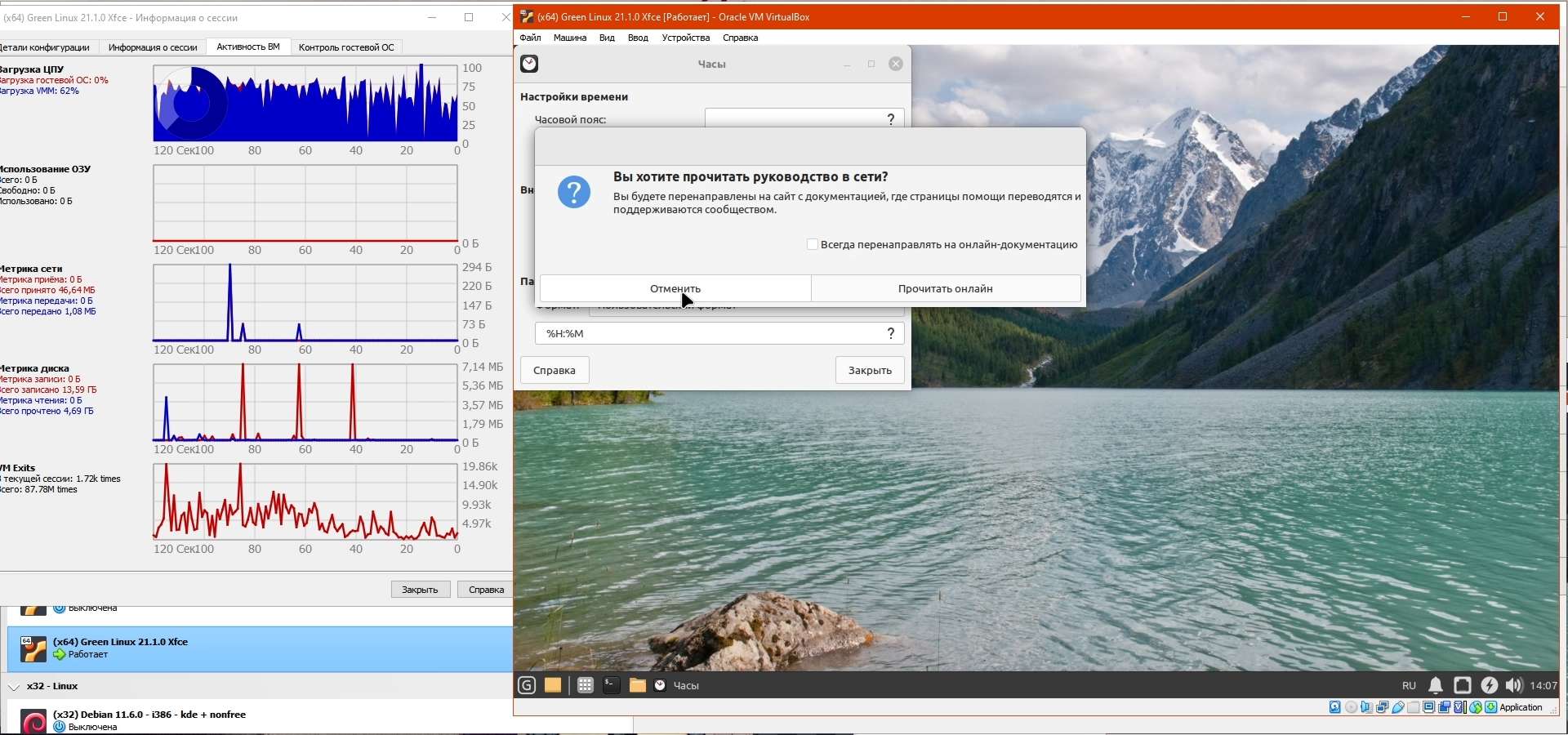Click the rounded square tray icon beside the bell
This screenshot has width=1568, height=735.
tap(1463, 685)
